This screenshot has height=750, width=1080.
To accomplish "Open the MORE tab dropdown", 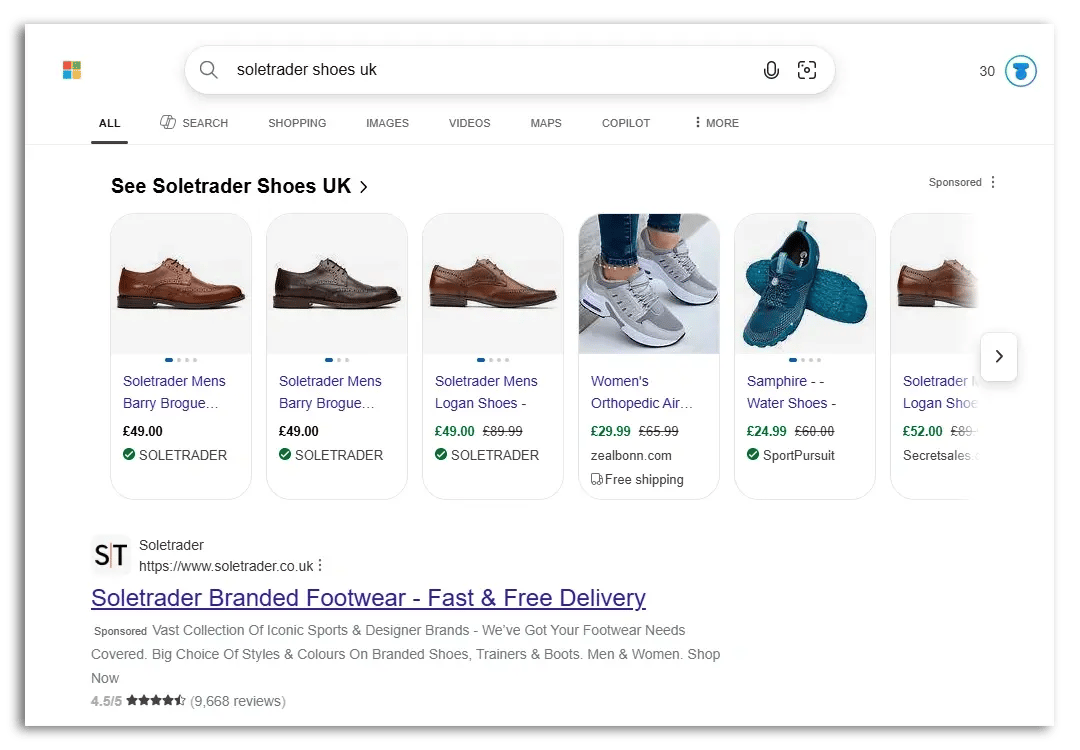I will pos(715,123).
